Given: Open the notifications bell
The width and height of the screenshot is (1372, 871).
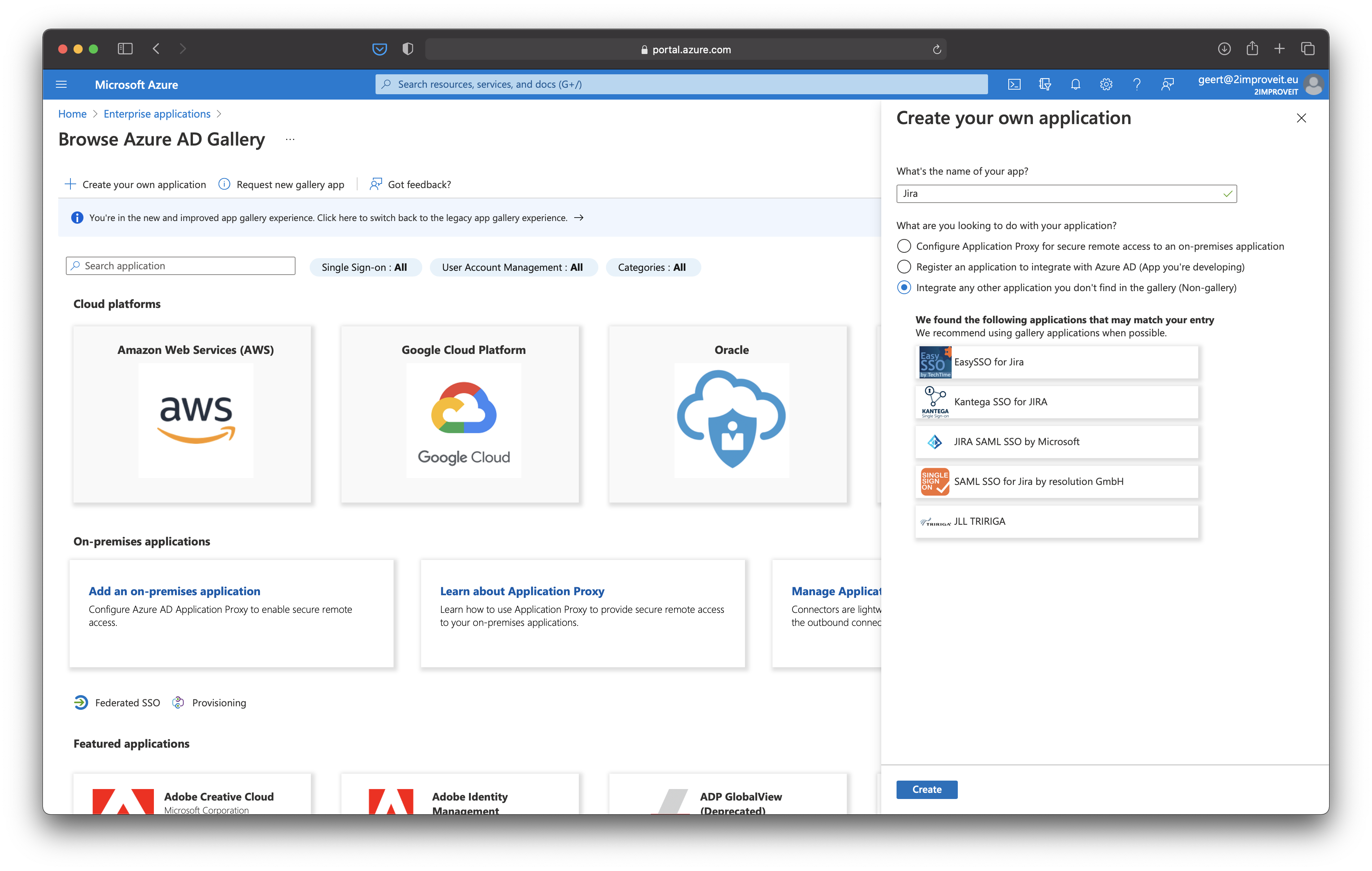Looking at the screenshot, I should pyautogui.click(x=1075, y=84).
